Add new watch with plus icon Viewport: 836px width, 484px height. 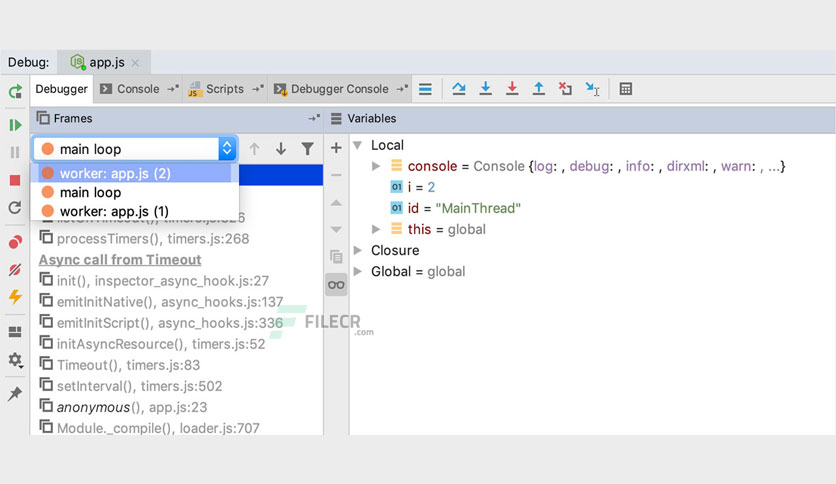[x=336, y=148]
